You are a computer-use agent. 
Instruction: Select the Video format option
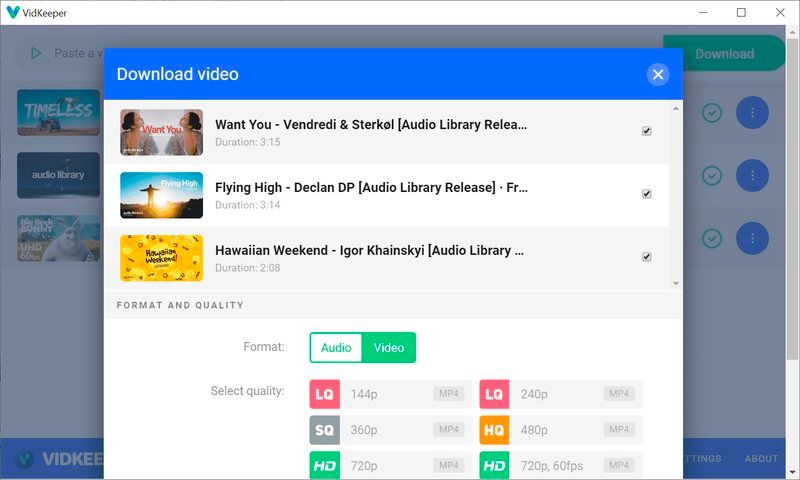(x=389, y=347)
